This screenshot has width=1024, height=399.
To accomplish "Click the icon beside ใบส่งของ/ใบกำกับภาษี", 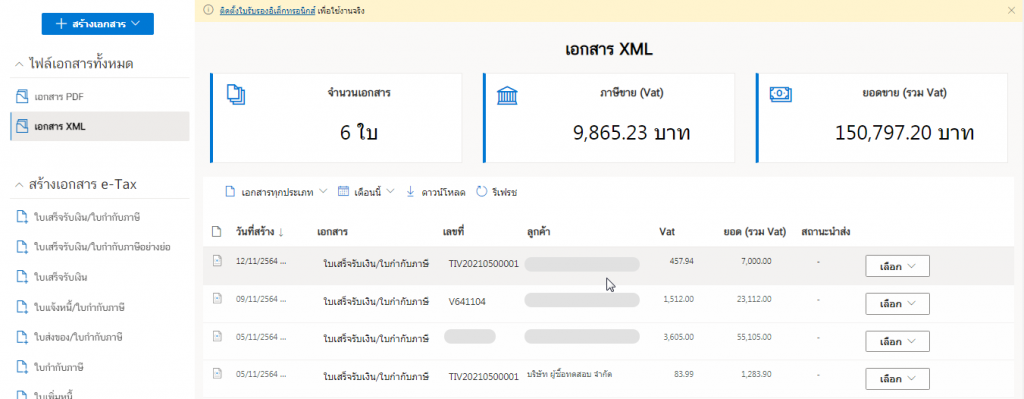I will pos(22,338).
